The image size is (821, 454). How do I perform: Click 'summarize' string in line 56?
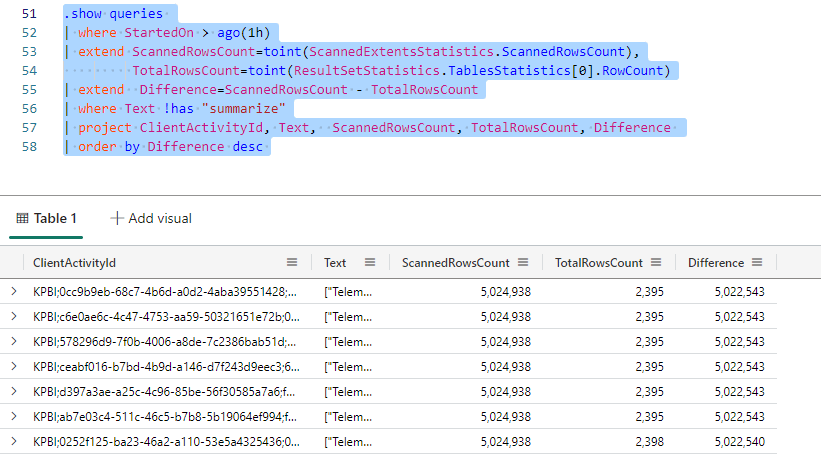tap(243, 109)
